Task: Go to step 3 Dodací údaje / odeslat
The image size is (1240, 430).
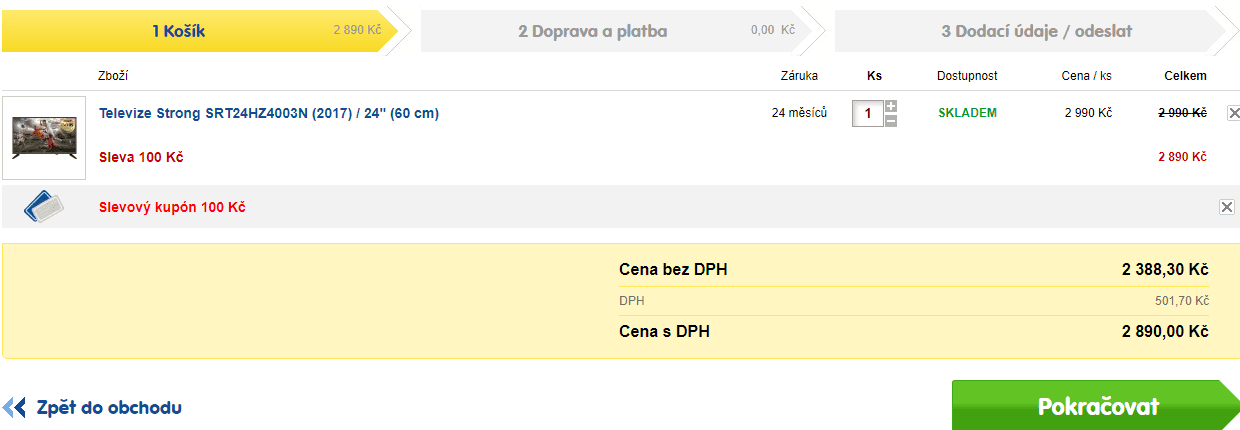Action: 1030,31
